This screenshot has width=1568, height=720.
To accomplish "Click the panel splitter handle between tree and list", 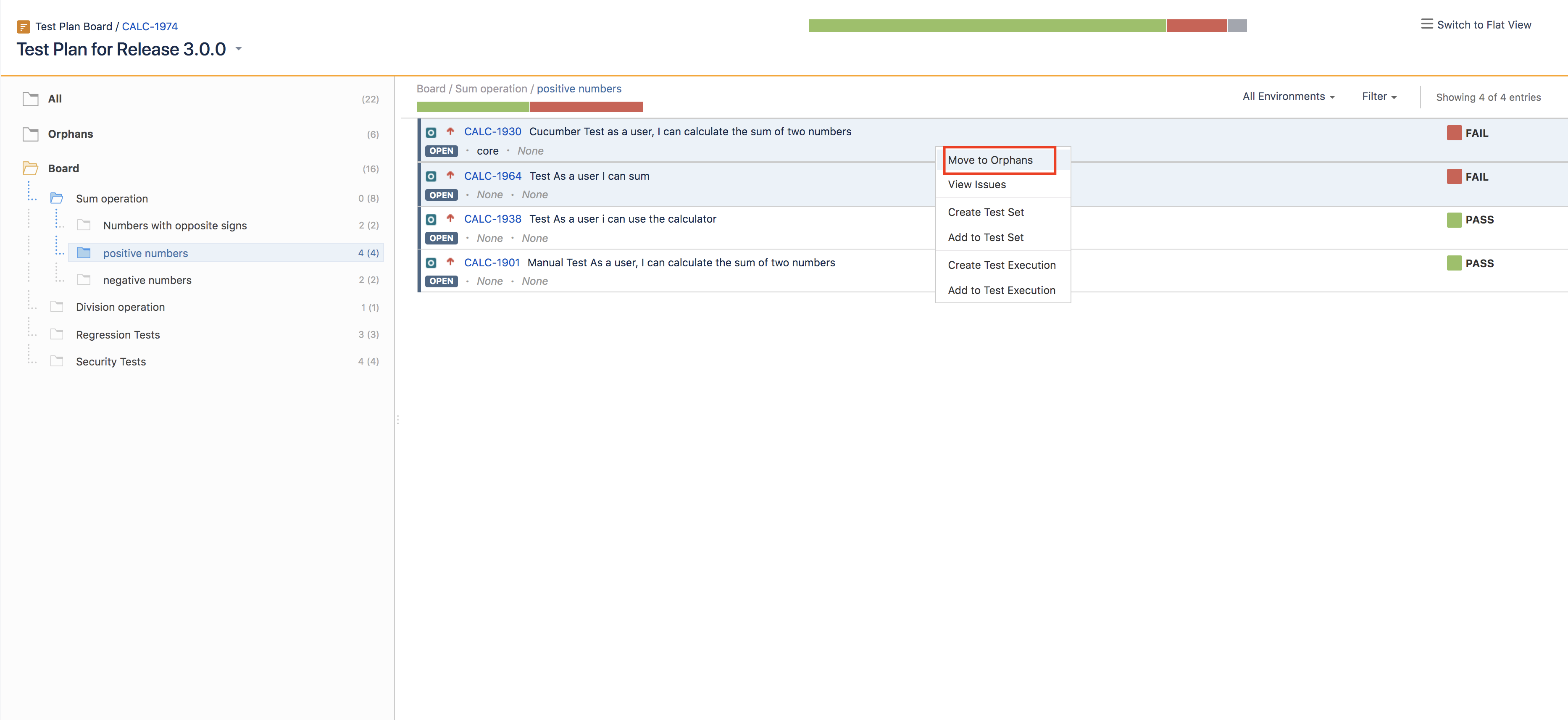I will (x=397, y=419).
